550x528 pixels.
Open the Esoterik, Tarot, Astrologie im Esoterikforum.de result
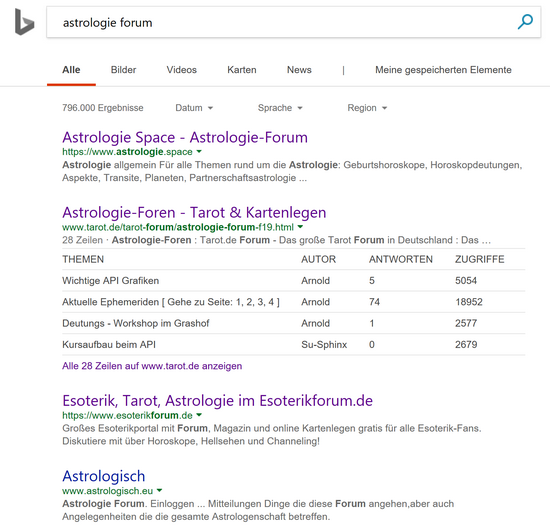(217, 401)
